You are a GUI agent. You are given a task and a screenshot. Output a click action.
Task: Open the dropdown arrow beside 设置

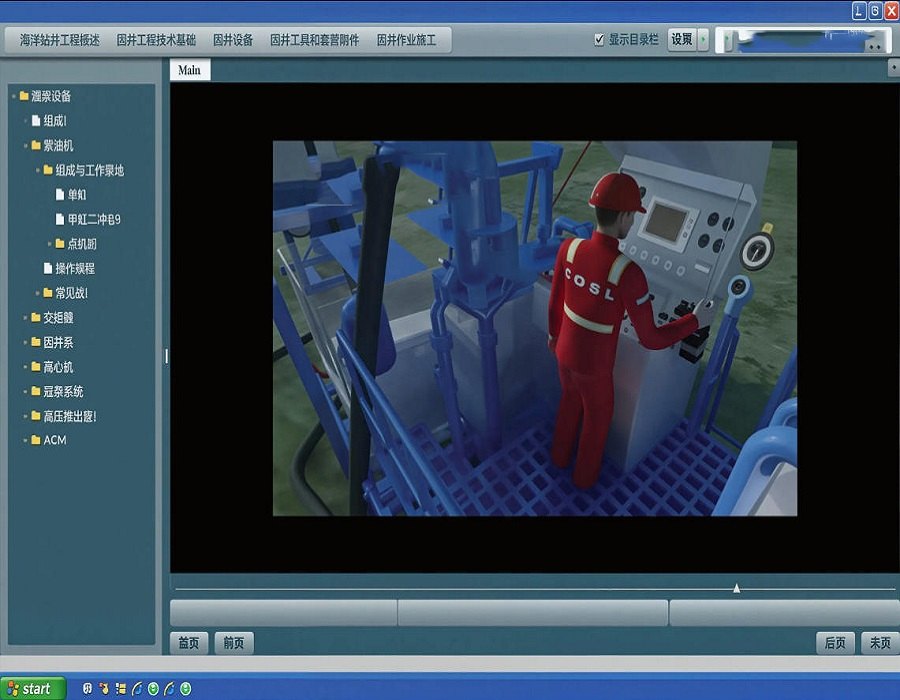pyautogui.click(x=703, y=40)
